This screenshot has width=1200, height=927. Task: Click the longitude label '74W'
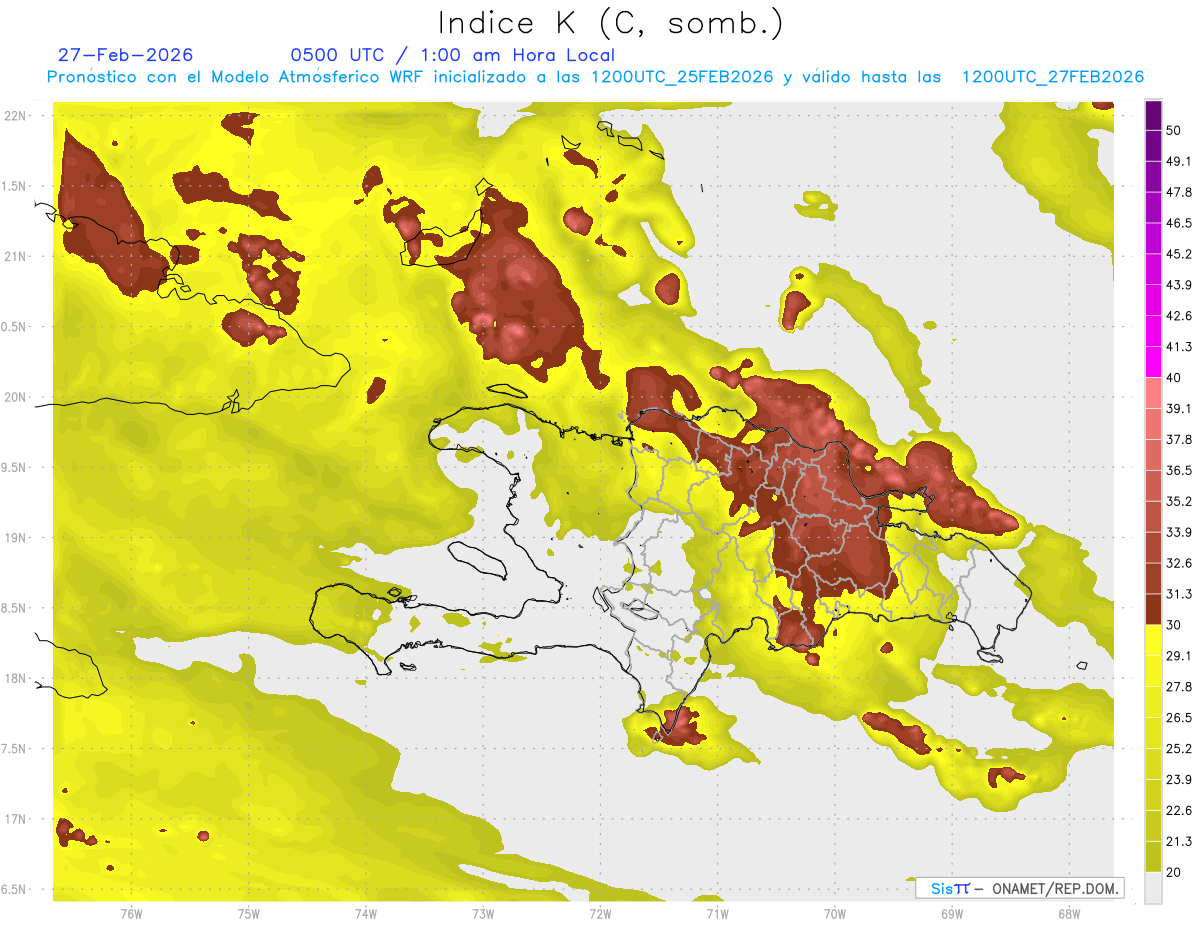pyautogui.click(x=366, y=913)
